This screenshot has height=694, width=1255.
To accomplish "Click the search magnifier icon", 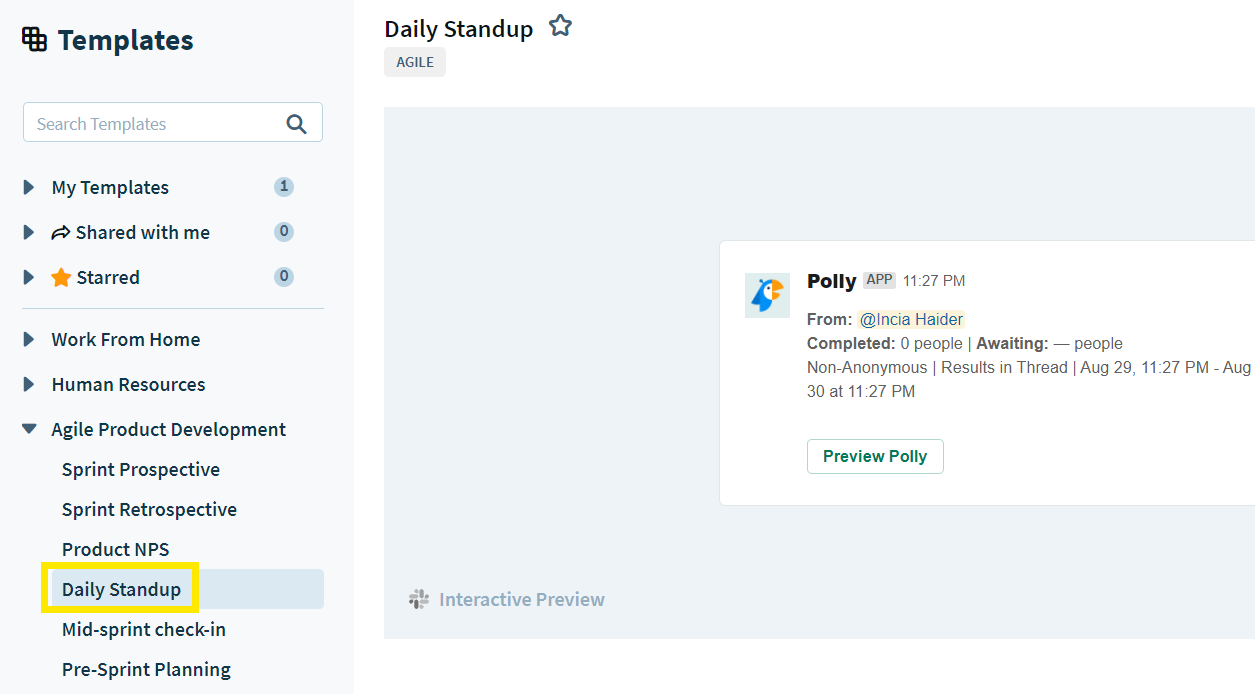I will [296, 124].
